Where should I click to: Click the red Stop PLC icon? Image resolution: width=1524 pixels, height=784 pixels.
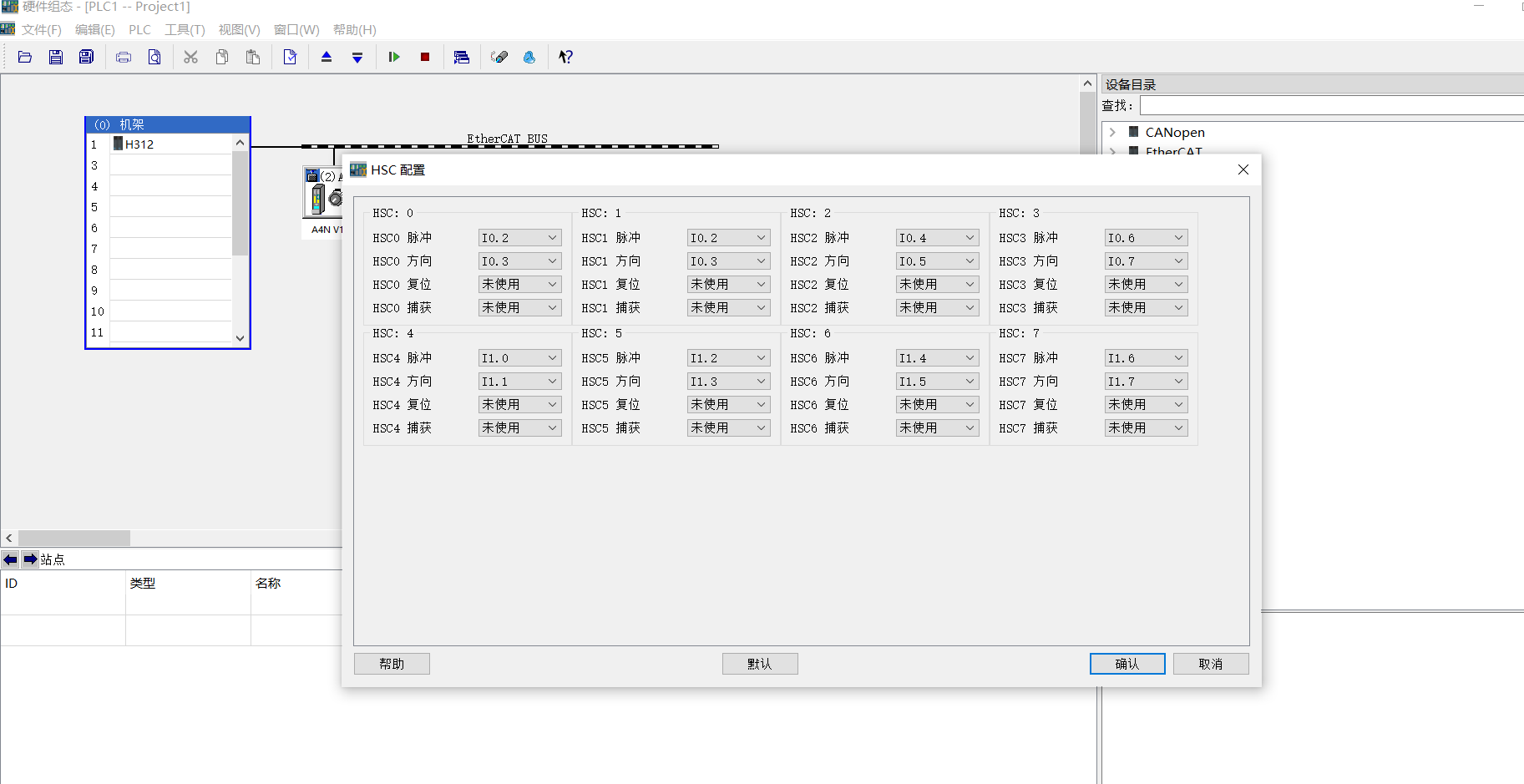425,57
